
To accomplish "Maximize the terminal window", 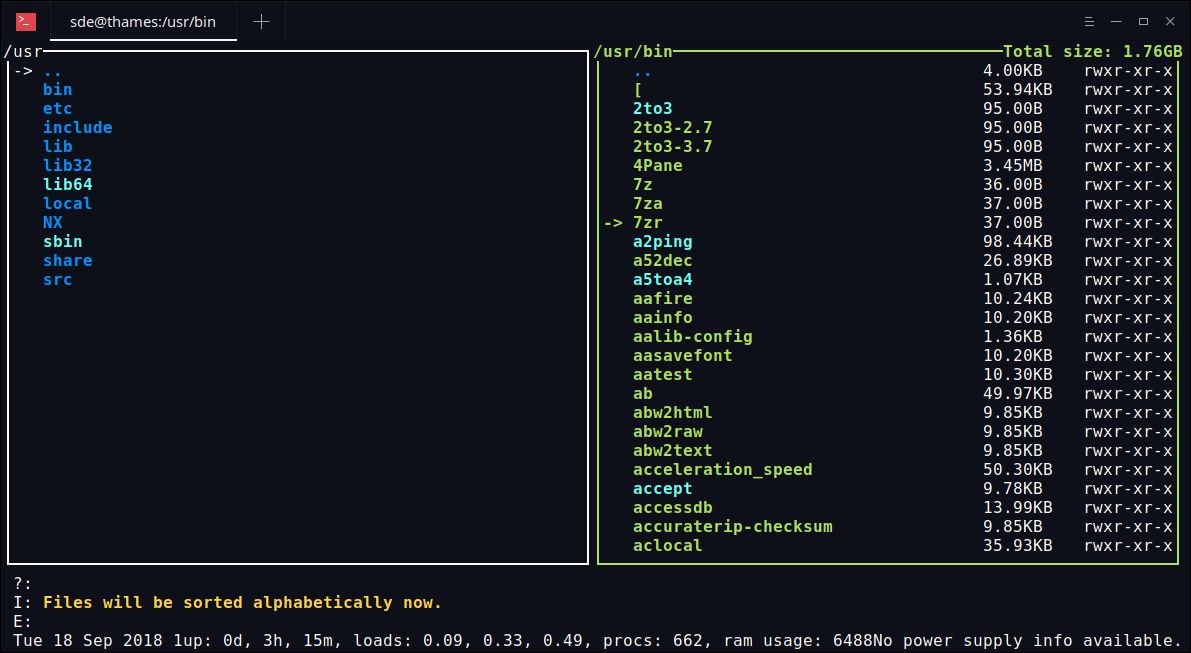I will (x=1143, y=22).
